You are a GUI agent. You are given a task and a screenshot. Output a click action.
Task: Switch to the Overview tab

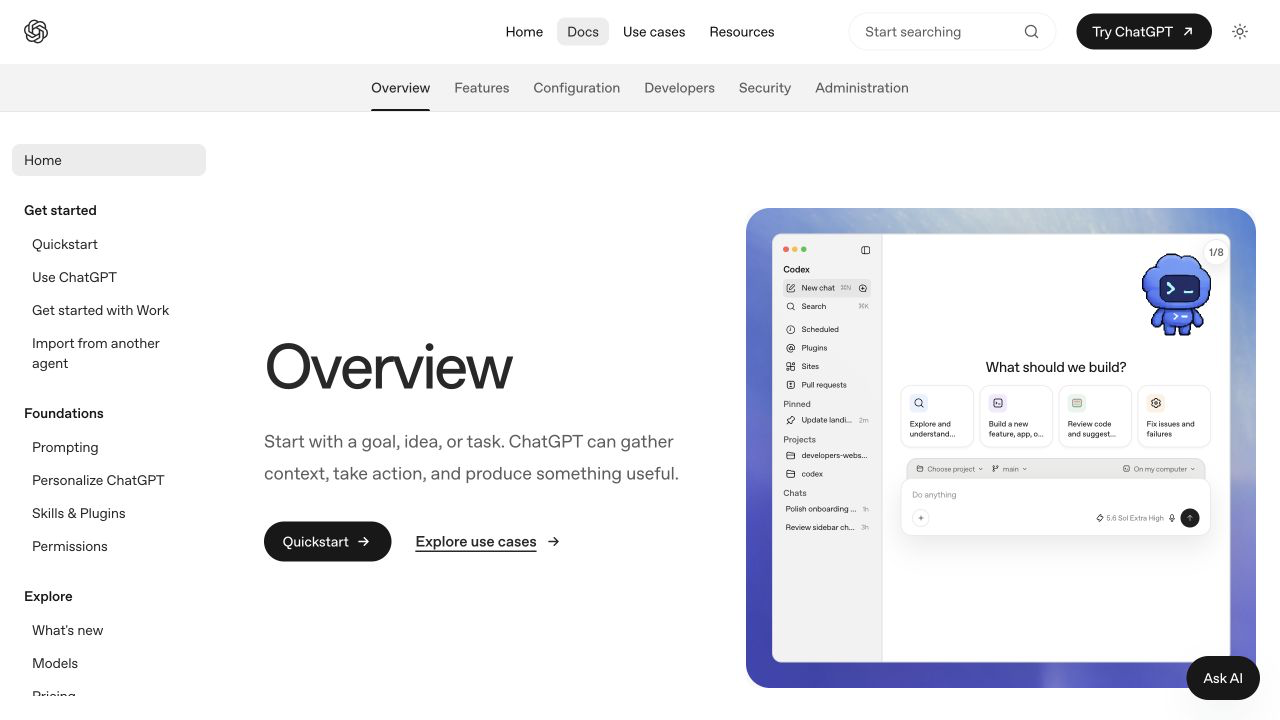400,88
